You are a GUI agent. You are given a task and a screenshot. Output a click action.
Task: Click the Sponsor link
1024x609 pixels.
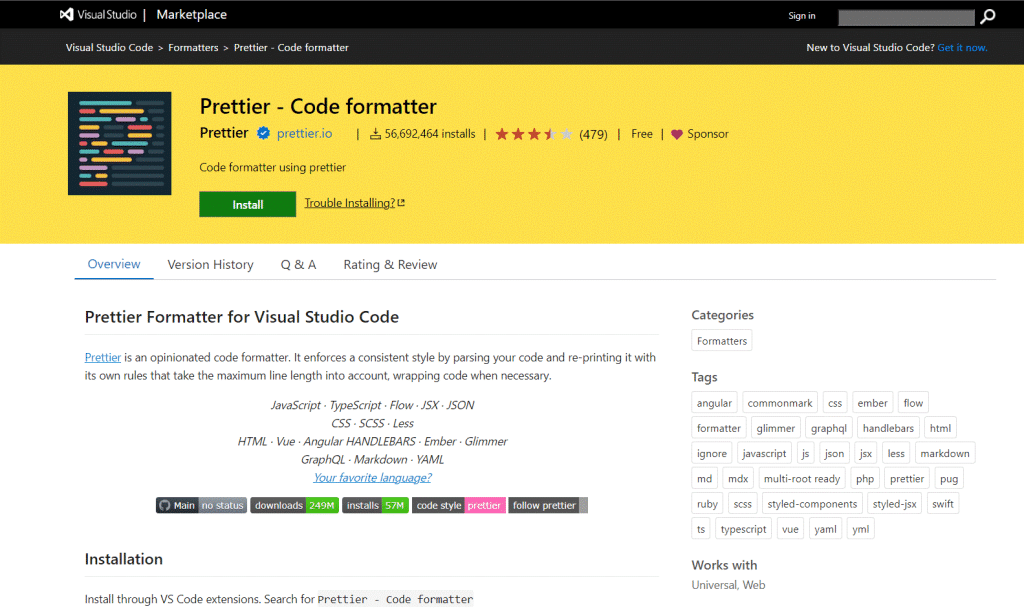point(707,134)
